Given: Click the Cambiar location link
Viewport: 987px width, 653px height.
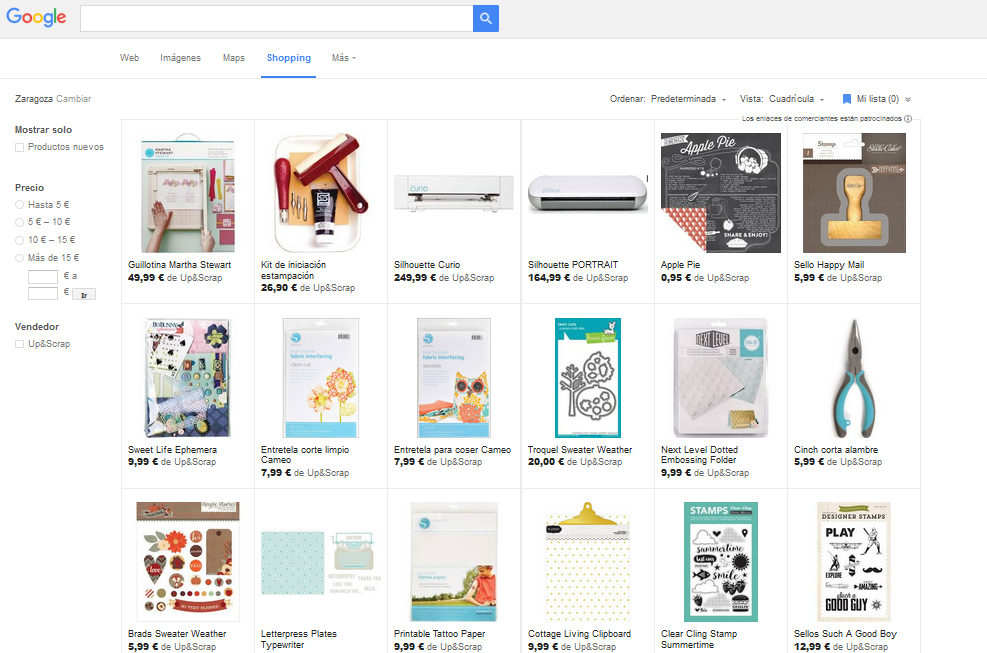Looking at the screenshot, I should pyautogui.click(x=74, y=99).
